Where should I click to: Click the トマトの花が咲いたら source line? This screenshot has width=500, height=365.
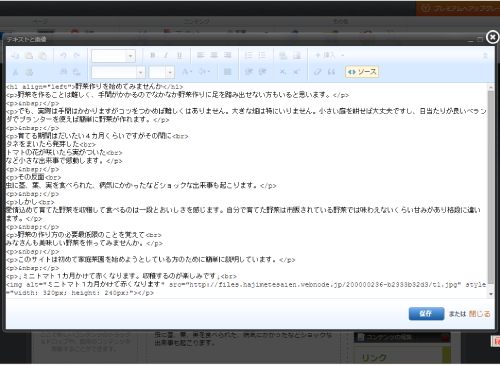coord(64,152)
